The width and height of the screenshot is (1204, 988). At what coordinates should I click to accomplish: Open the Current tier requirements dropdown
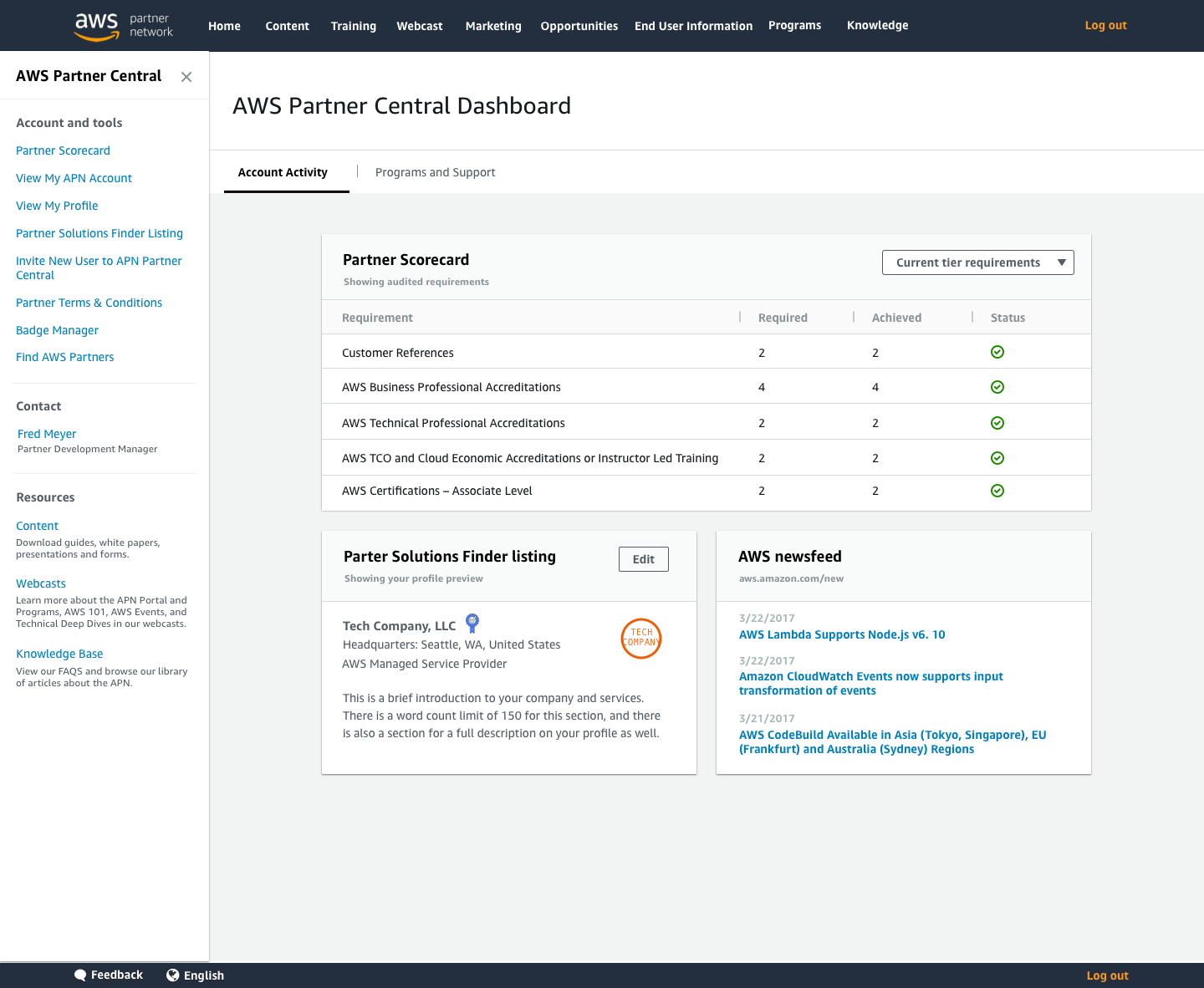[x=978, y=262]
